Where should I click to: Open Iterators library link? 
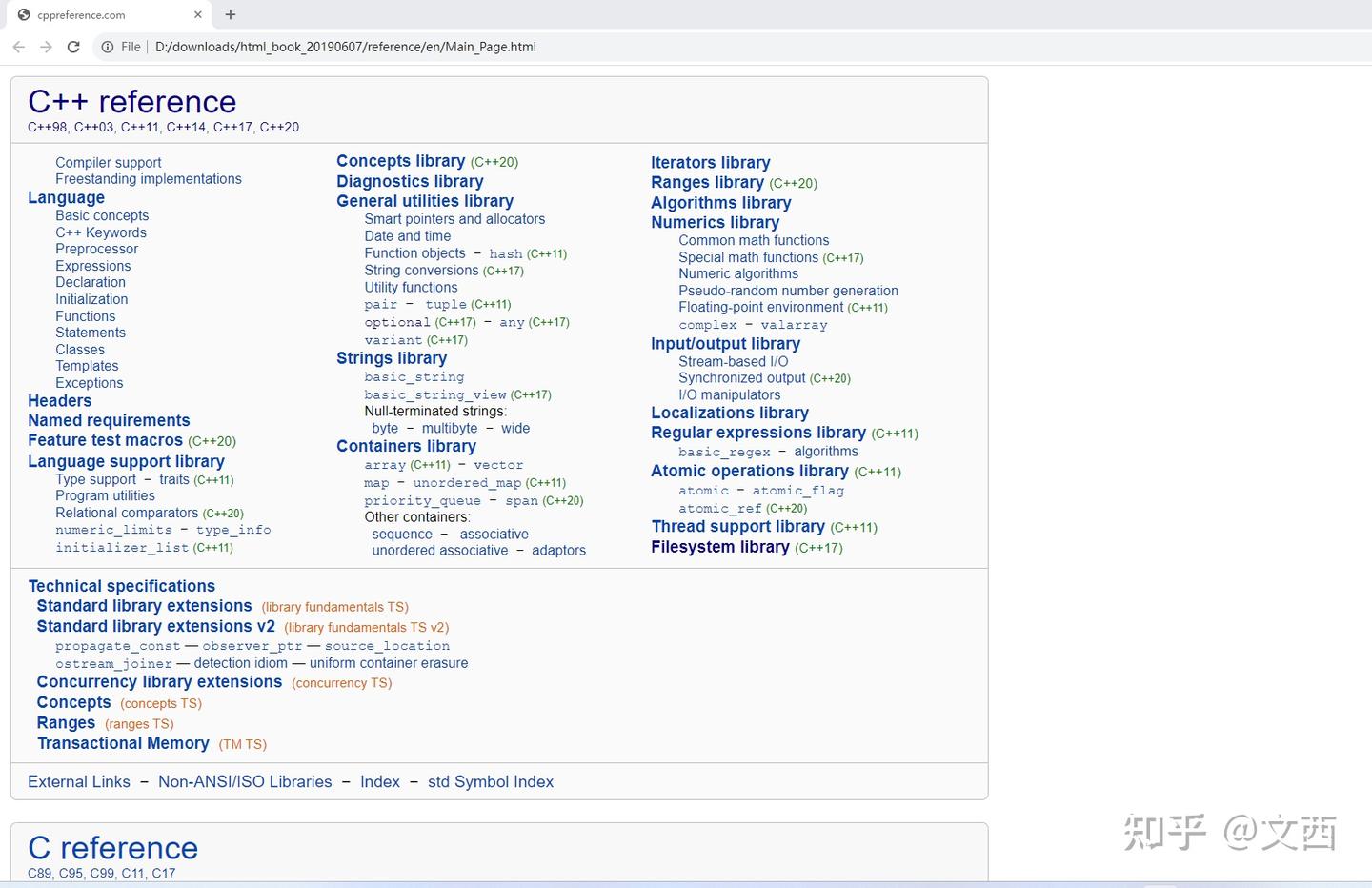click(x=711, y=163)
